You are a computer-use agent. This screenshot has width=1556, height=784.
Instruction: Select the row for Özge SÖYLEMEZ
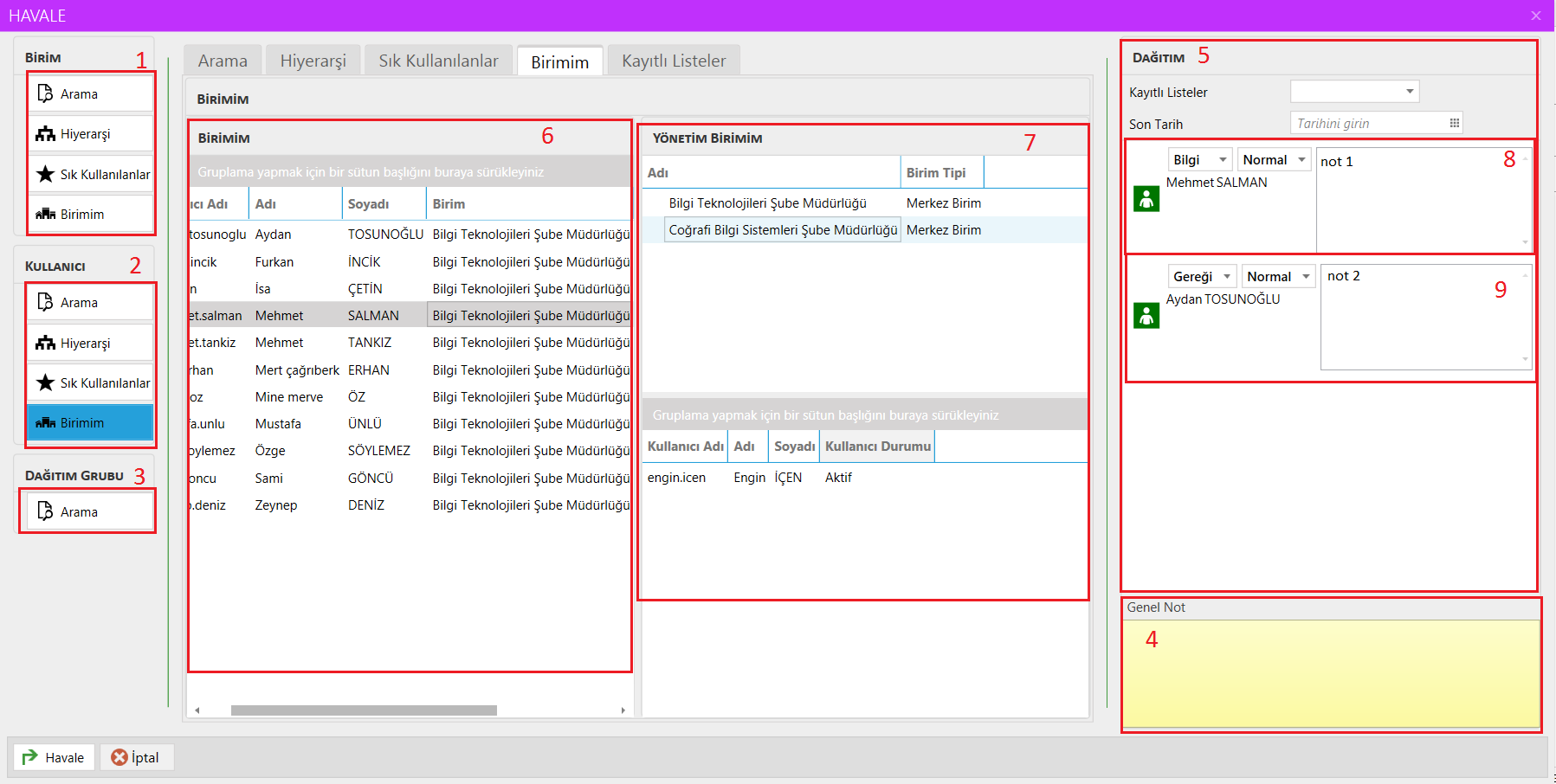click(410, 450)
